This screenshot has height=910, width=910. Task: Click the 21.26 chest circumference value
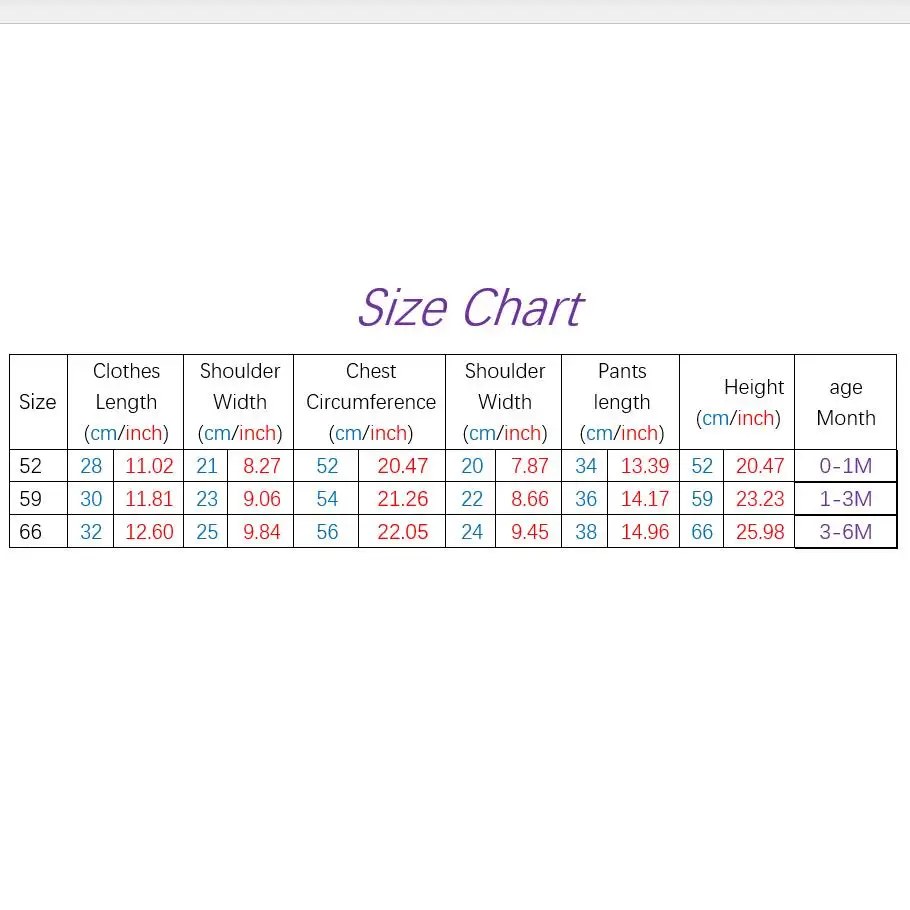pyautogui.click(x=402, y=499)
